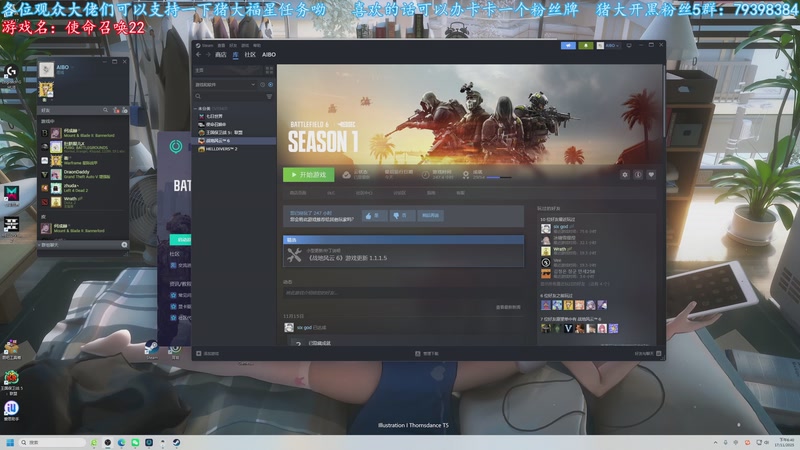Open the downloads manager at bottom center

click(427, 354)
